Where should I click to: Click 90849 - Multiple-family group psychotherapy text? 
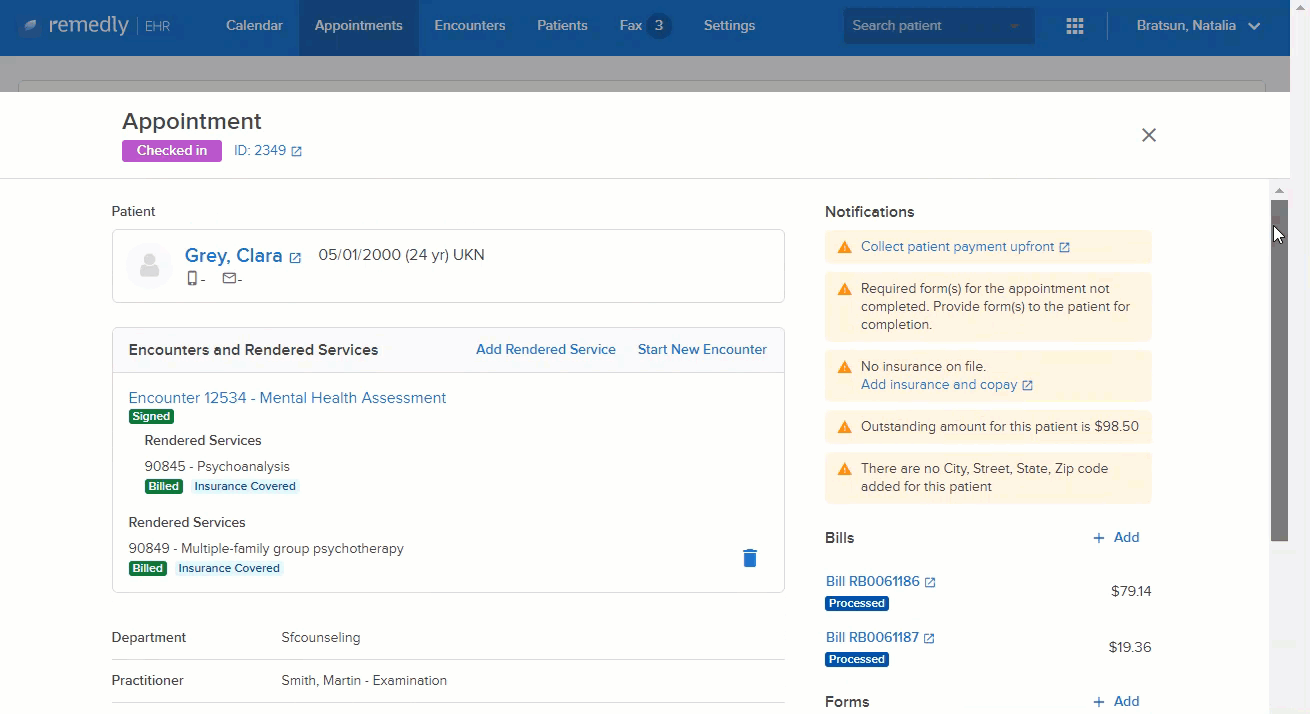pos(266,549)
